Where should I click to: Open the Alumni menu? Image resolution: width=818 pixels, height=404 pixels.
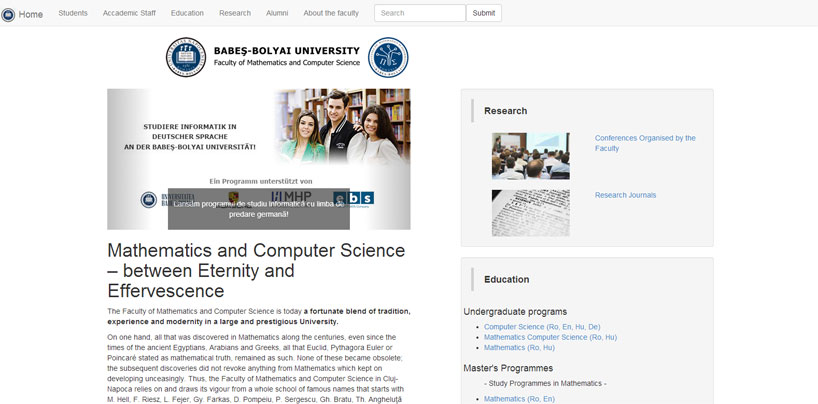tap(277, 13)
